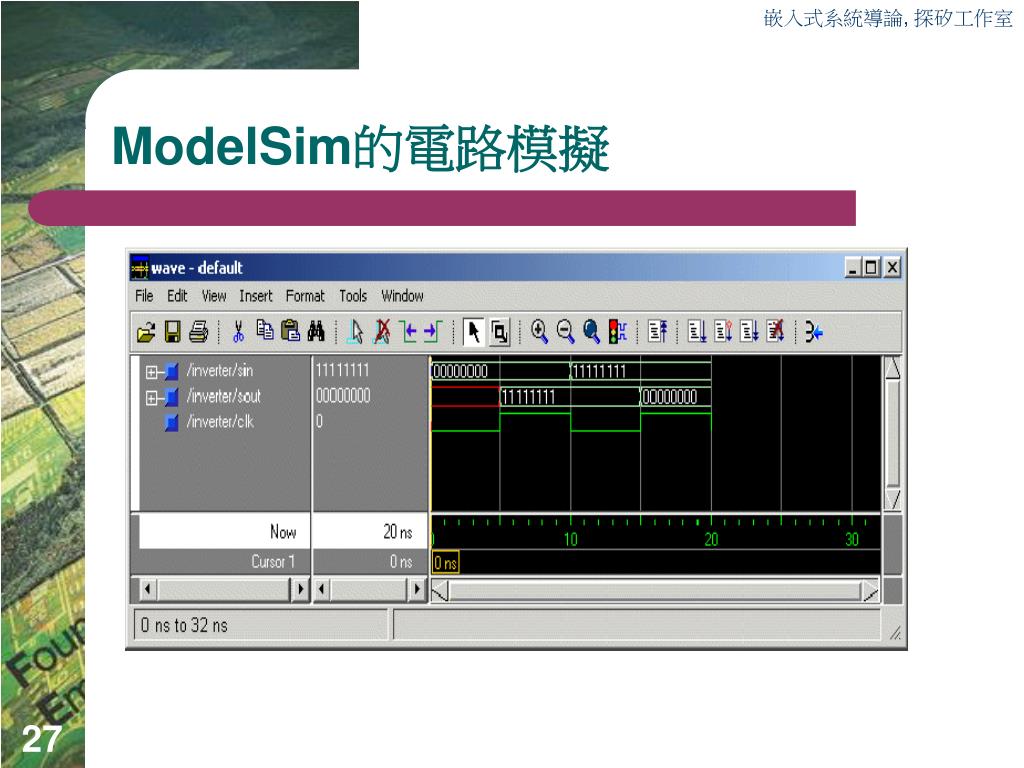The width and height of the screenshot is (1024, 768).
Task: Click the waveform vertical scrollbar track
Action: (893, 434)
